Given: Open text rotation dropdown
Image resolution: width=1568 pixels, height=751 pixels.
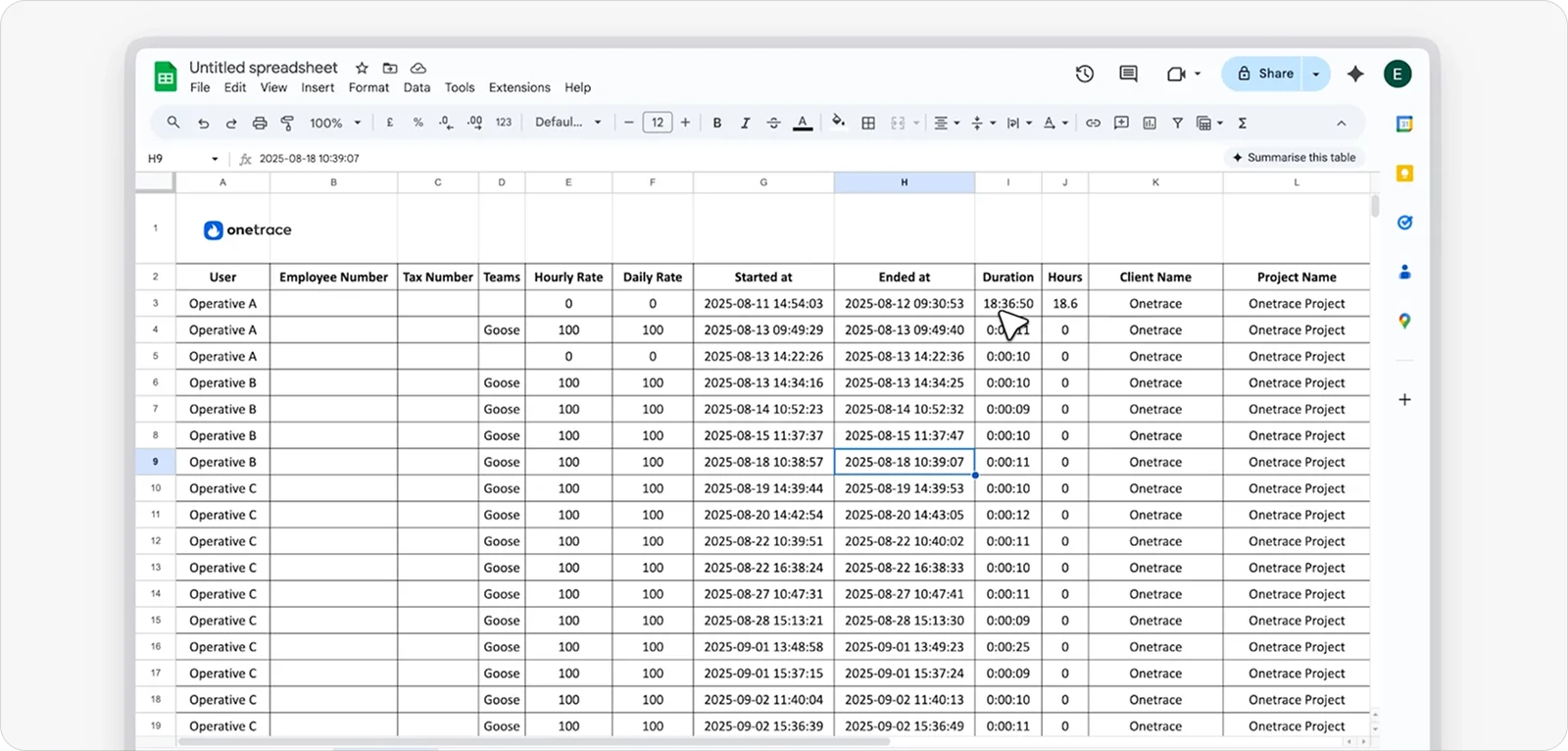Looking at the screenshot, I should [x=1055, y=123].
